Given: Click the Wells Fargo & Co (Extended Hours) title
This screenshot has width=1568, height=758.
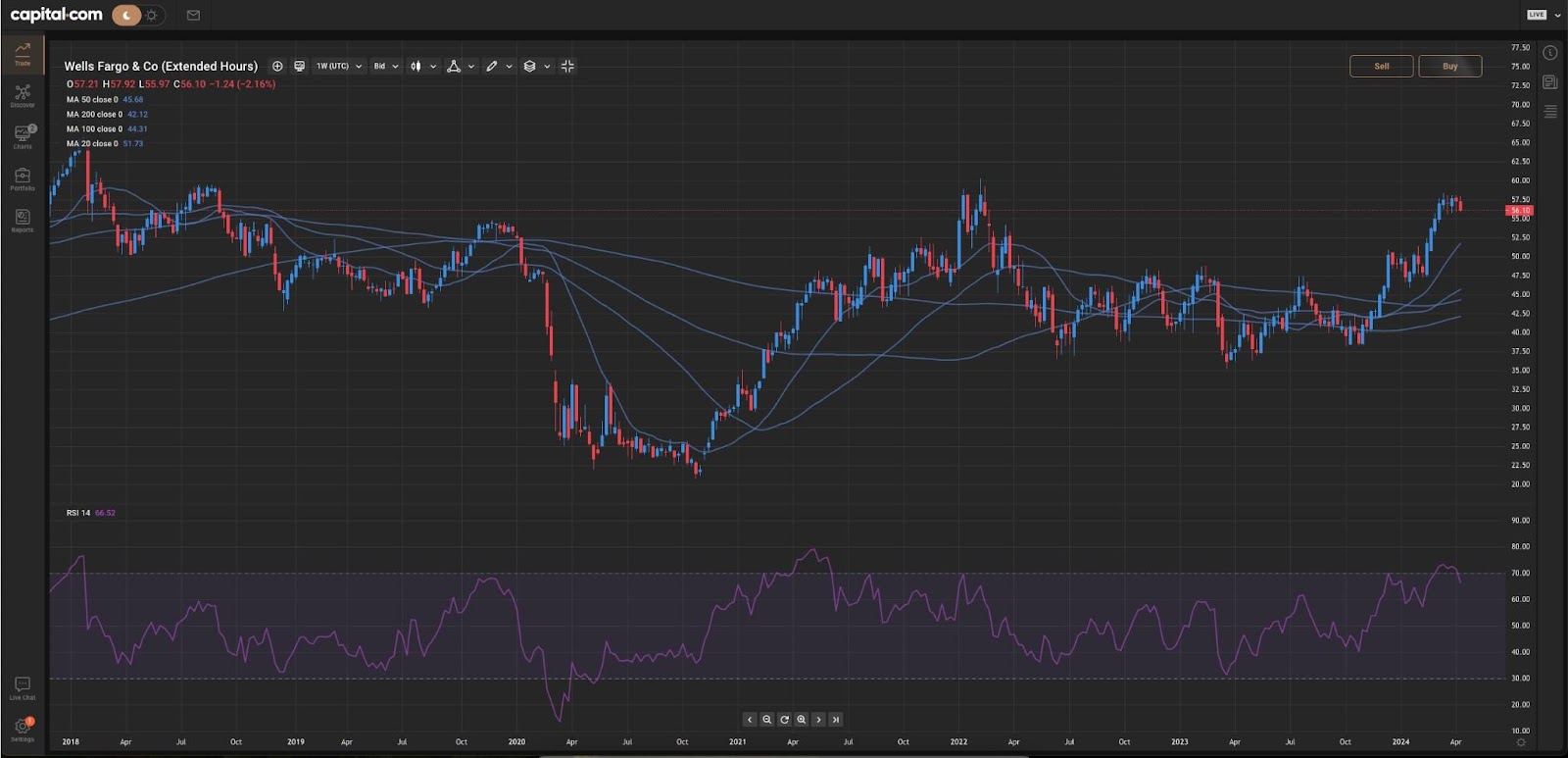Looking at the screenshot, I should [161, 66].
